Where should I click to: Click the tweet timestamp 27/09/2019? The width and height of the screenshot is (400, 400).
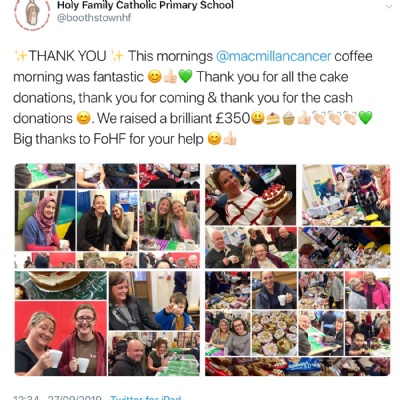click(74, 397)
